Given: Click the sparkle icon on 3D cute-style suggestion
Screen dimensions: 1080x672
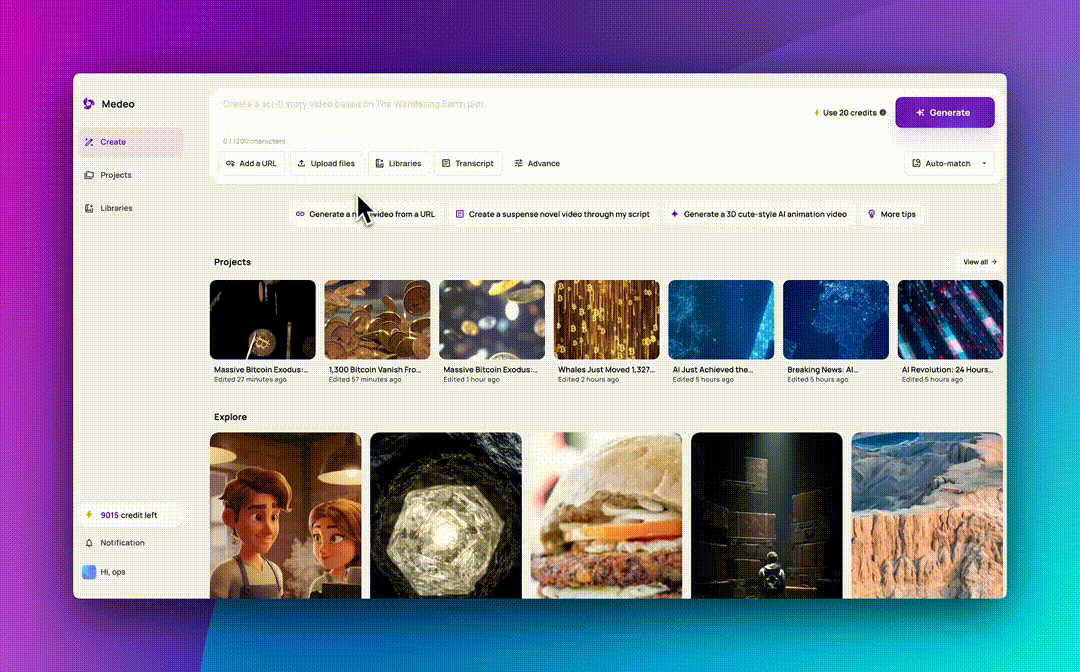Looking at the screenshot, I should [674, 214].
